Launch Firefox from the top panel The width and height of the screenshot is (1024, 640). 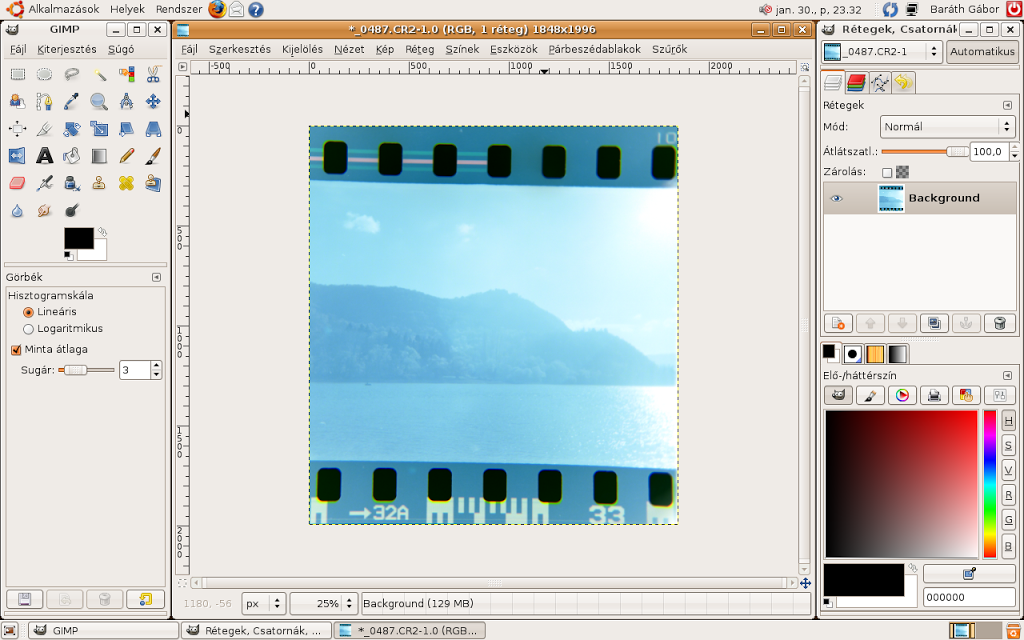(x=217, y=9)
